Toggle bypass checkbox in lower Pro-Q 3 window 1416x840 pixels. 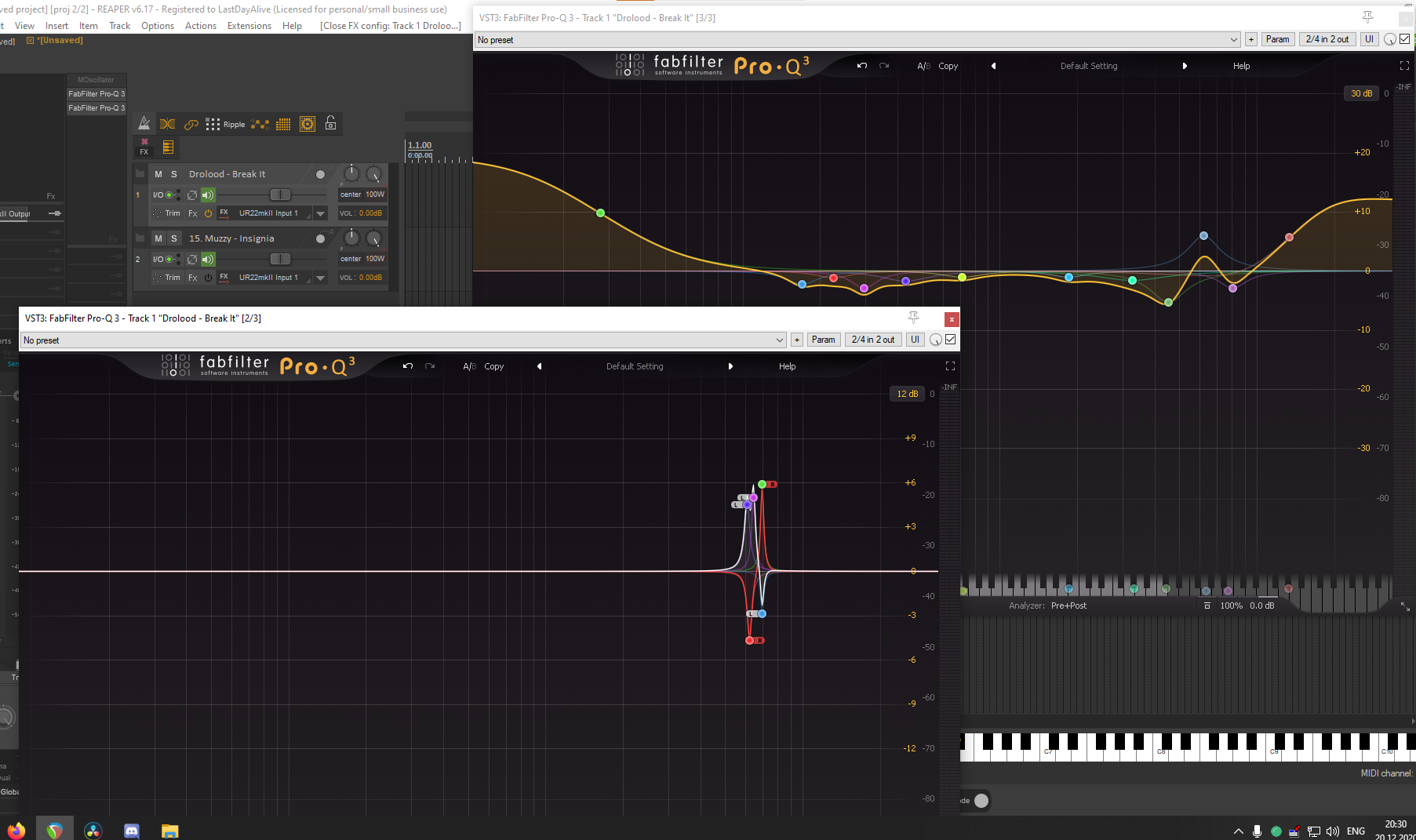point(951,340)
